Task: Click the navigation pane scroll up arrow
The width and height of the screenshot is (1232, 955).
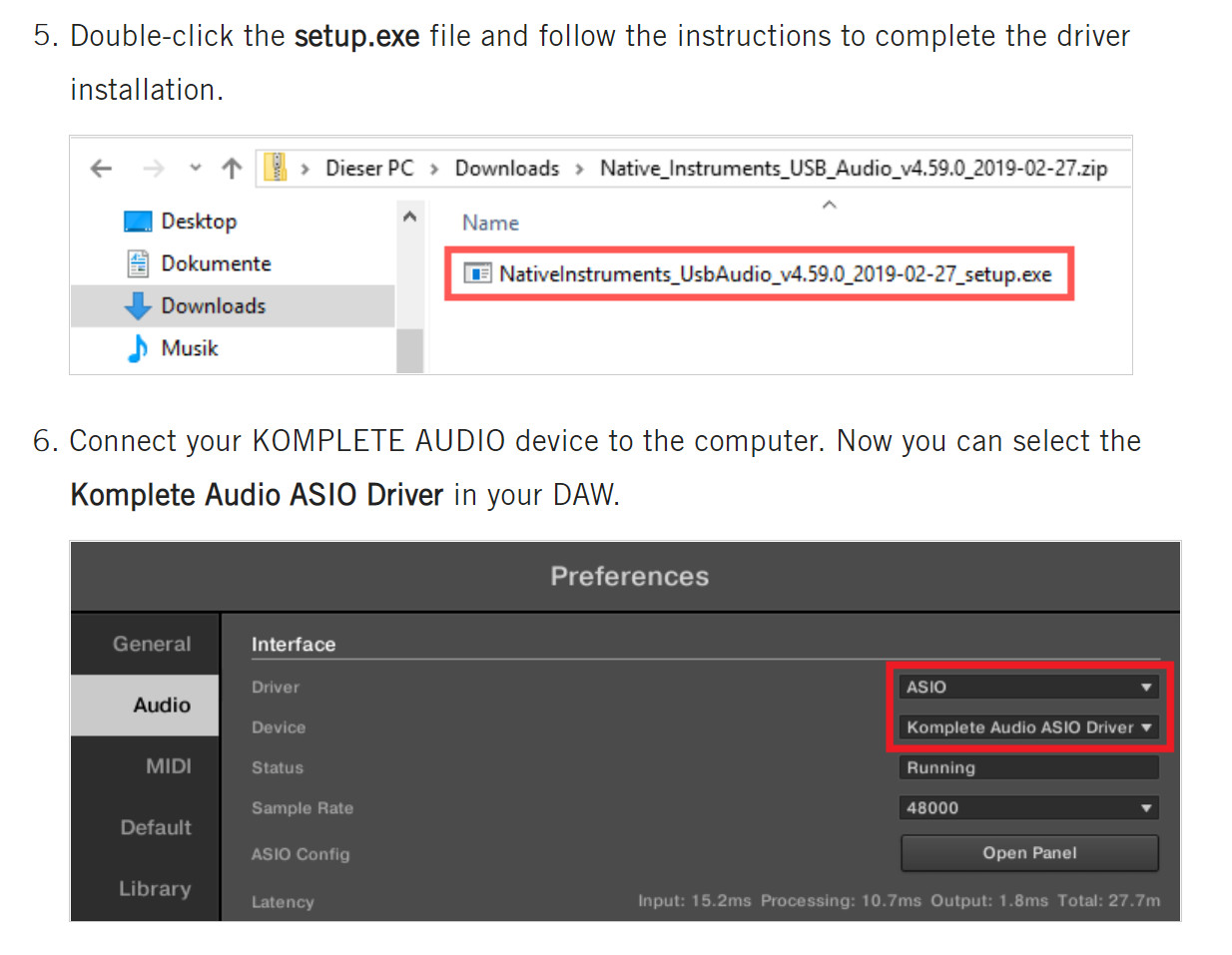Action: pyautogui.click(x=409, y=217)
